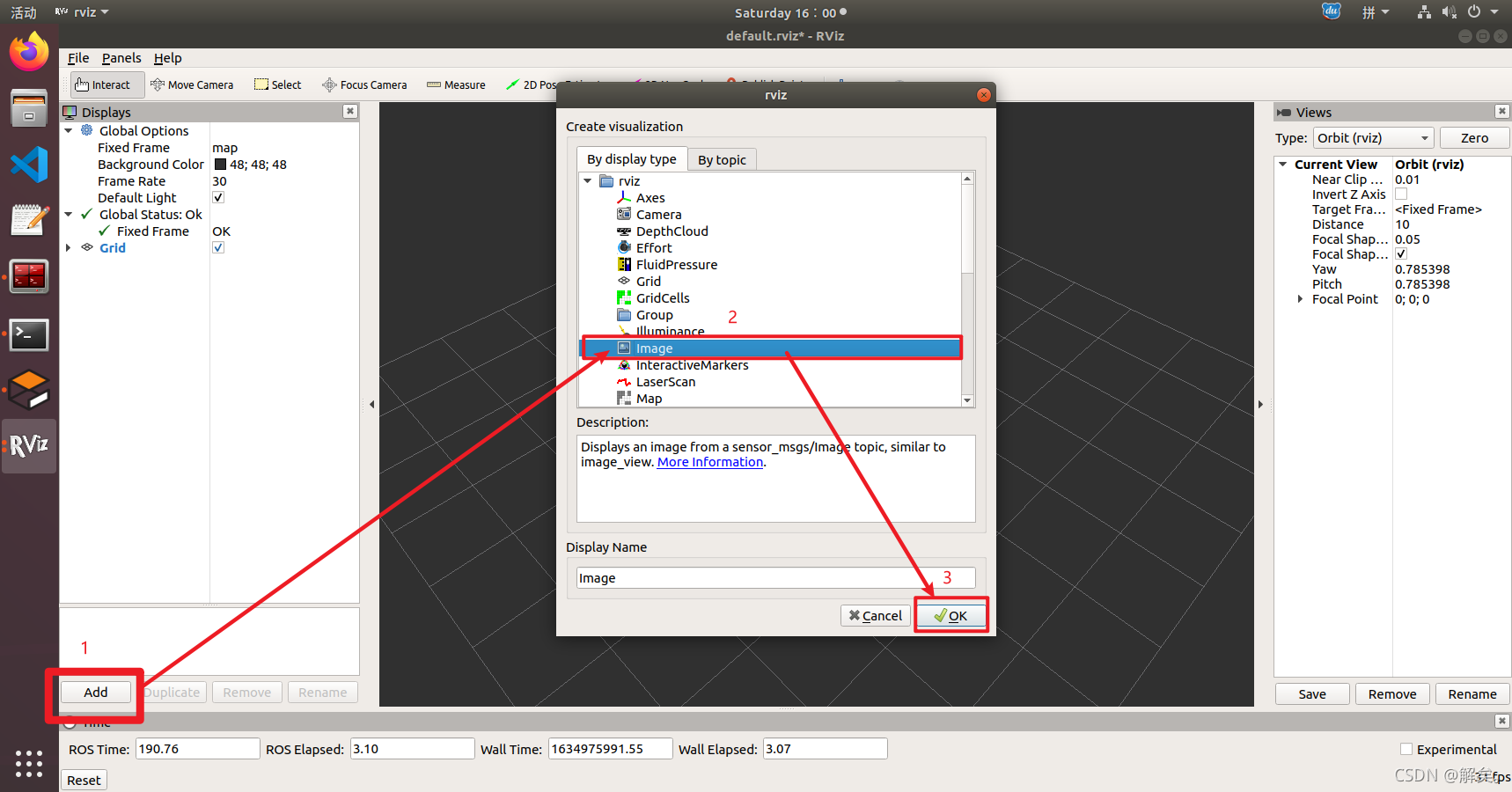This screenshot has height=792, width=1512.
Task: Expand Focal Point property
Action: (1300, 299)
